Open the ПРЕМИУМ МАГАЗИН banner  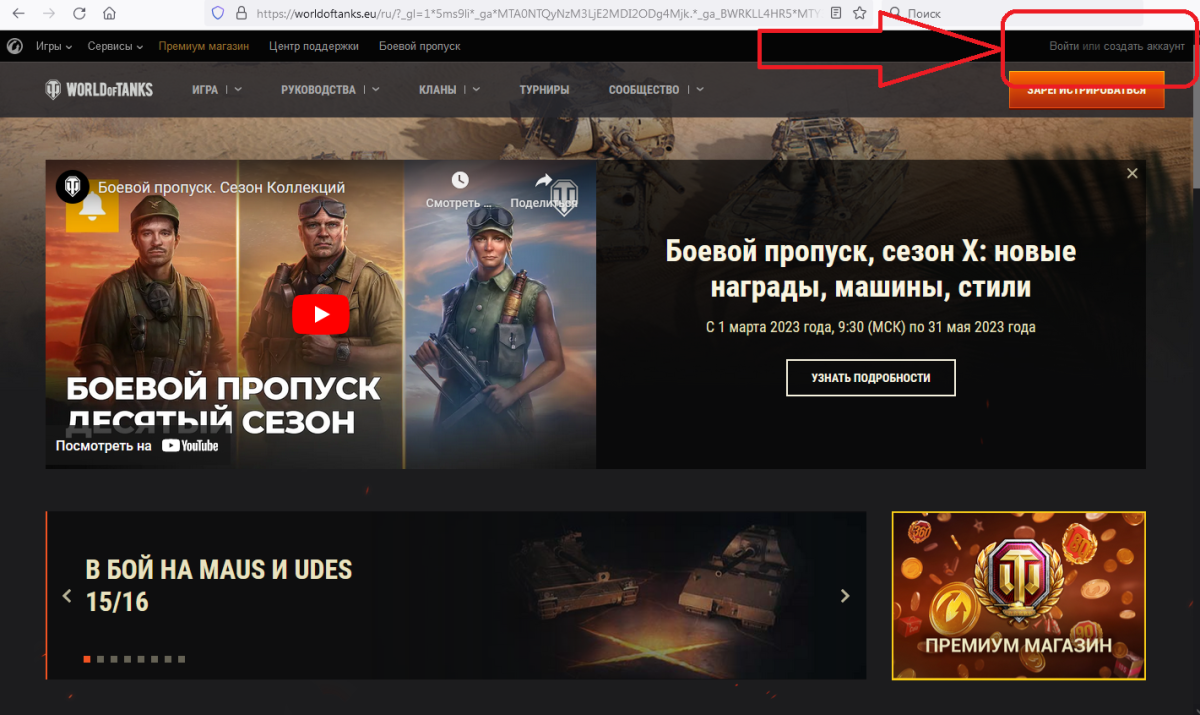coord(1018,596)
